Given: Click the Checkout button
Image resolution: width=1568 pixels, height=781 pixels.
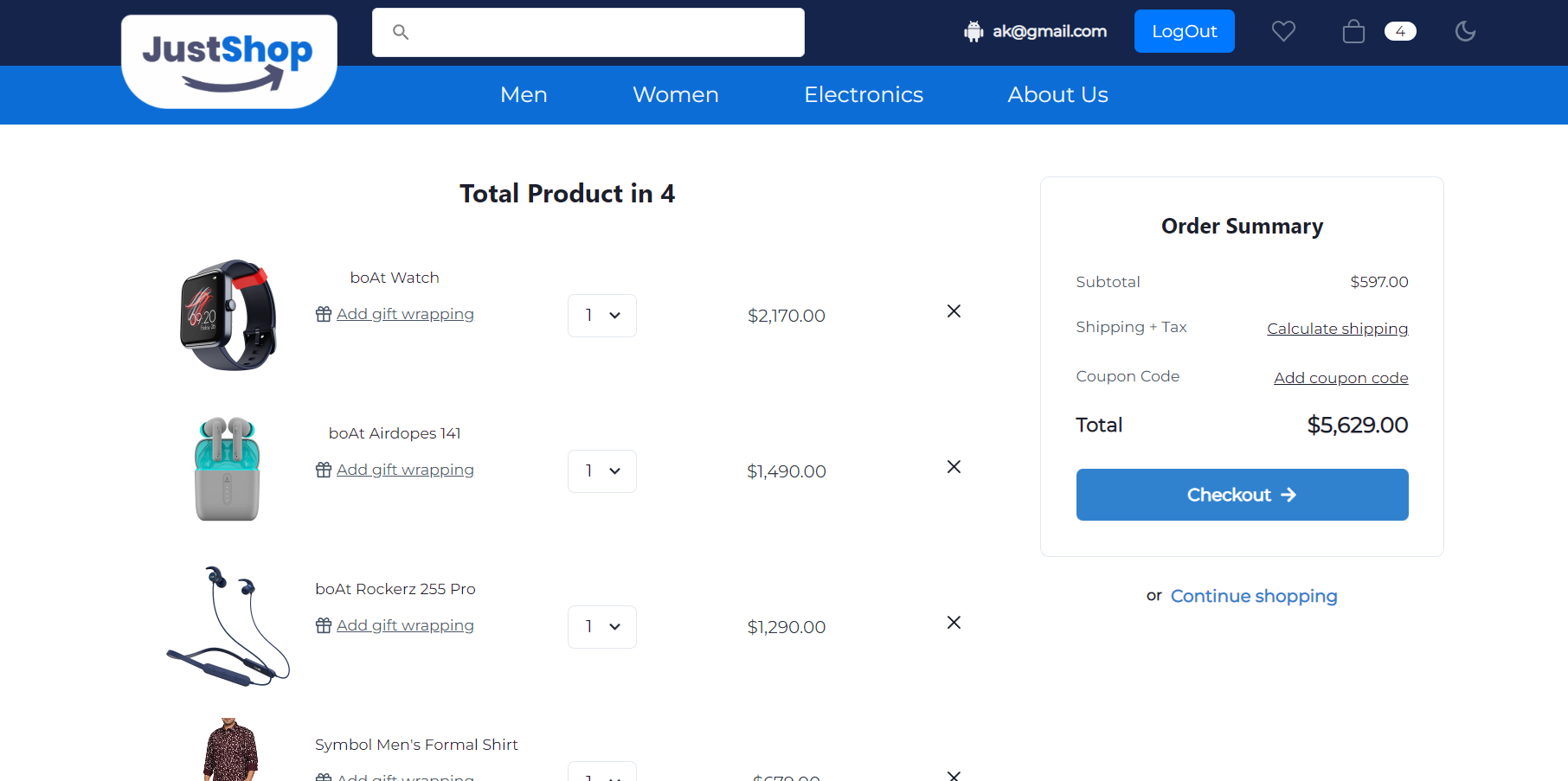Looking at the screenshot, I should (x=1243, y=495).
